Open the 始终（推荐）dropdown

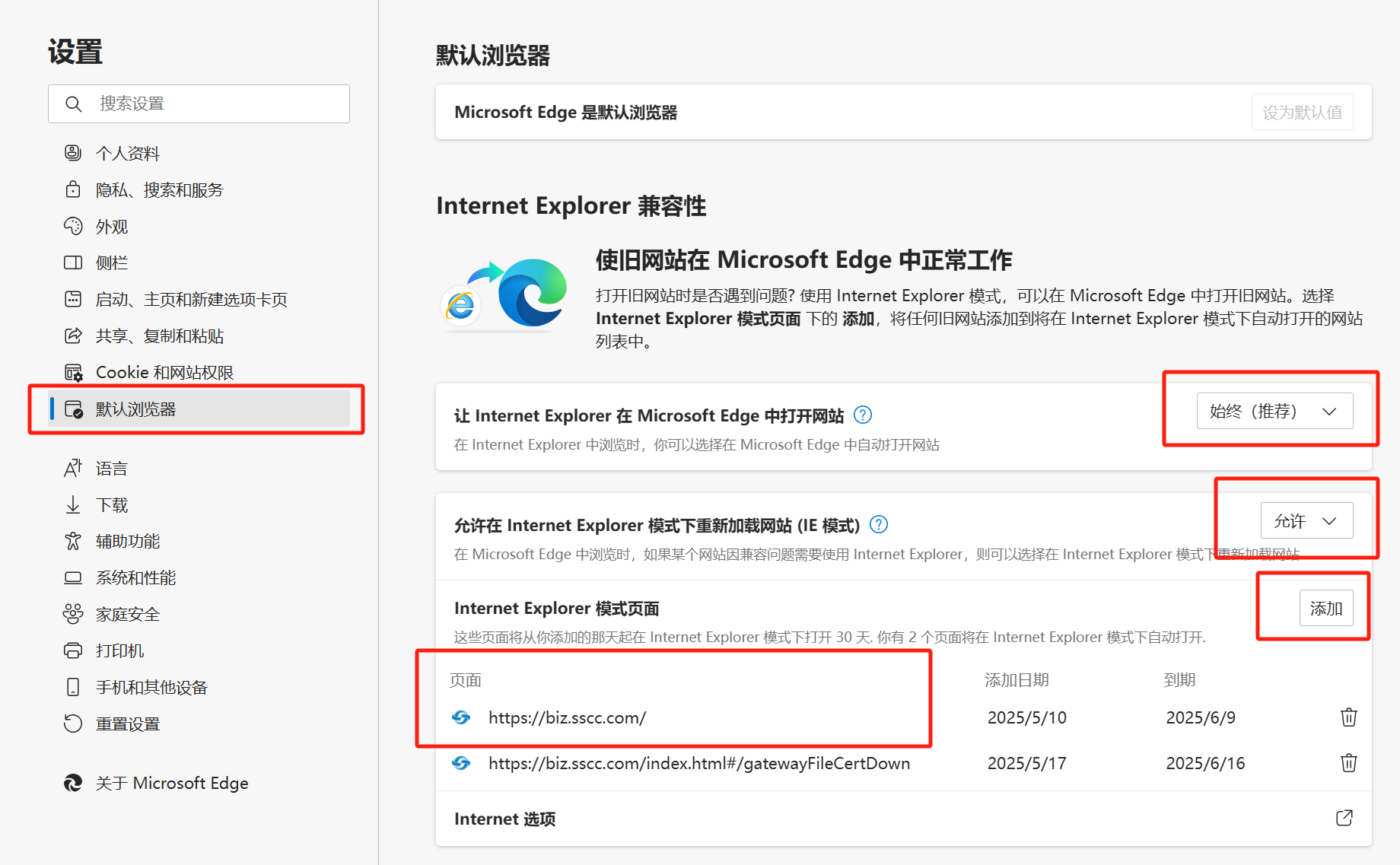pyautogui.click(x=1274, y=411)
